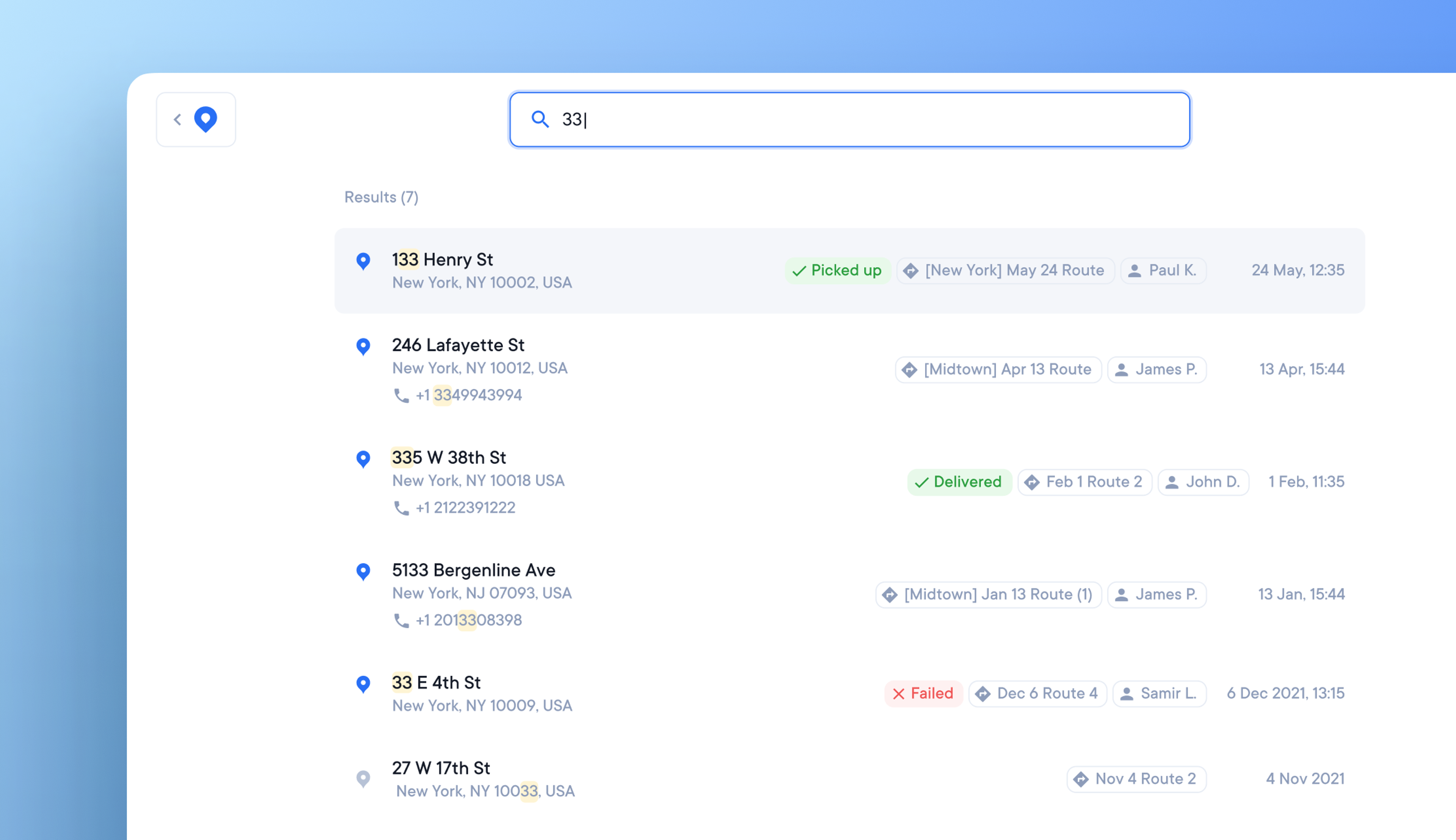Click phone number +1 3349943994
1456x840 pixels.
pos(469,395)
